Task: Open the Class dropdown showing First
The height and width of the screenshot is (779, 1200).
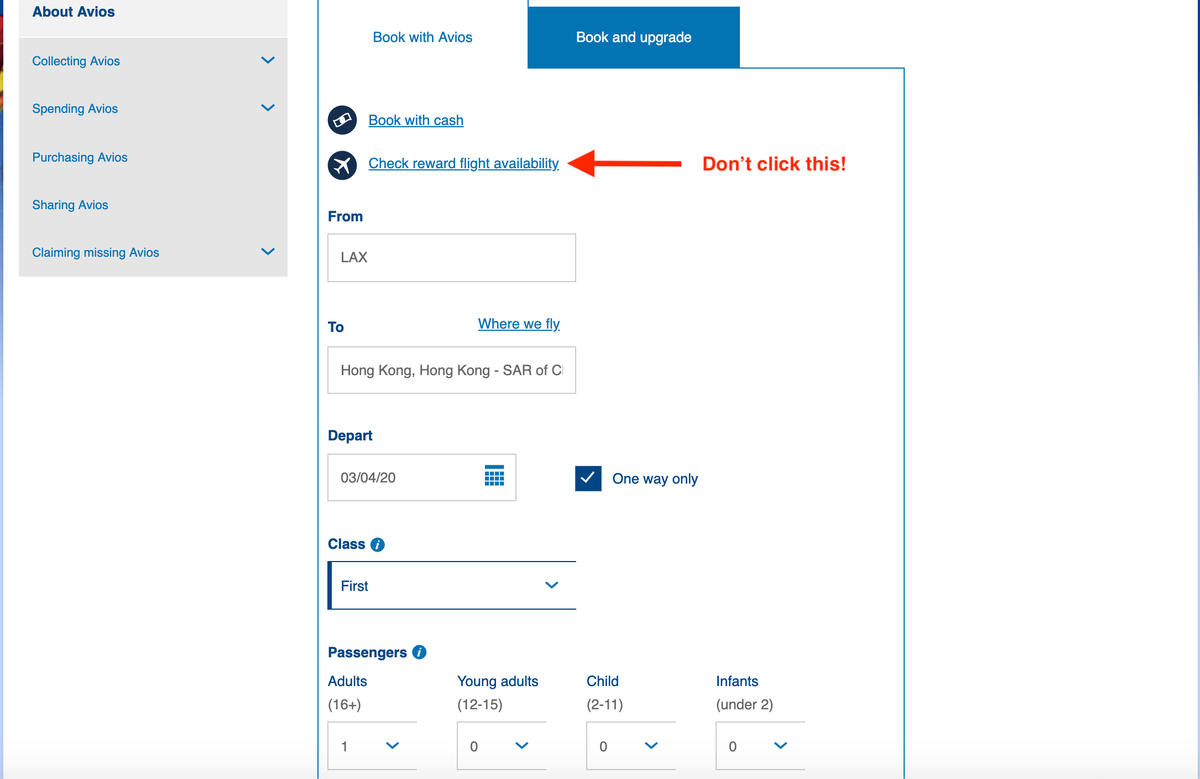Action: pos(452,585)
